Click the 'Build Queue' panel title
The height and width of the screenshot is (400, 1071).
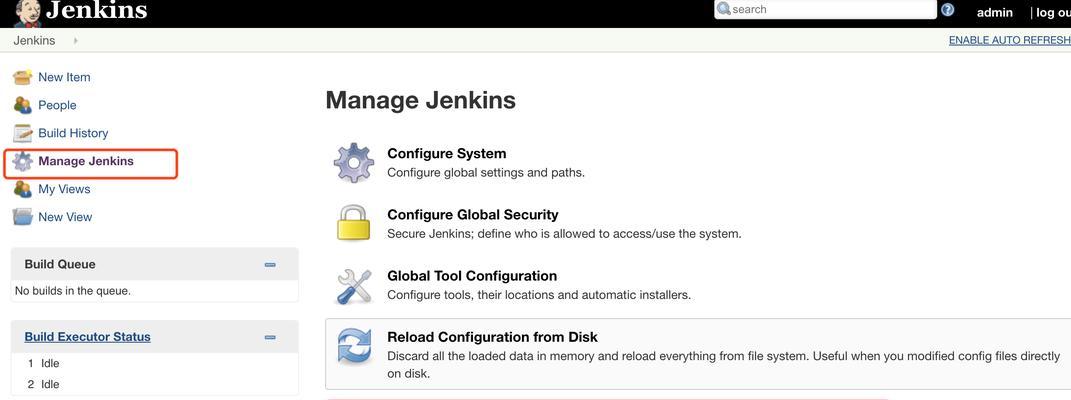click(60, 264)
